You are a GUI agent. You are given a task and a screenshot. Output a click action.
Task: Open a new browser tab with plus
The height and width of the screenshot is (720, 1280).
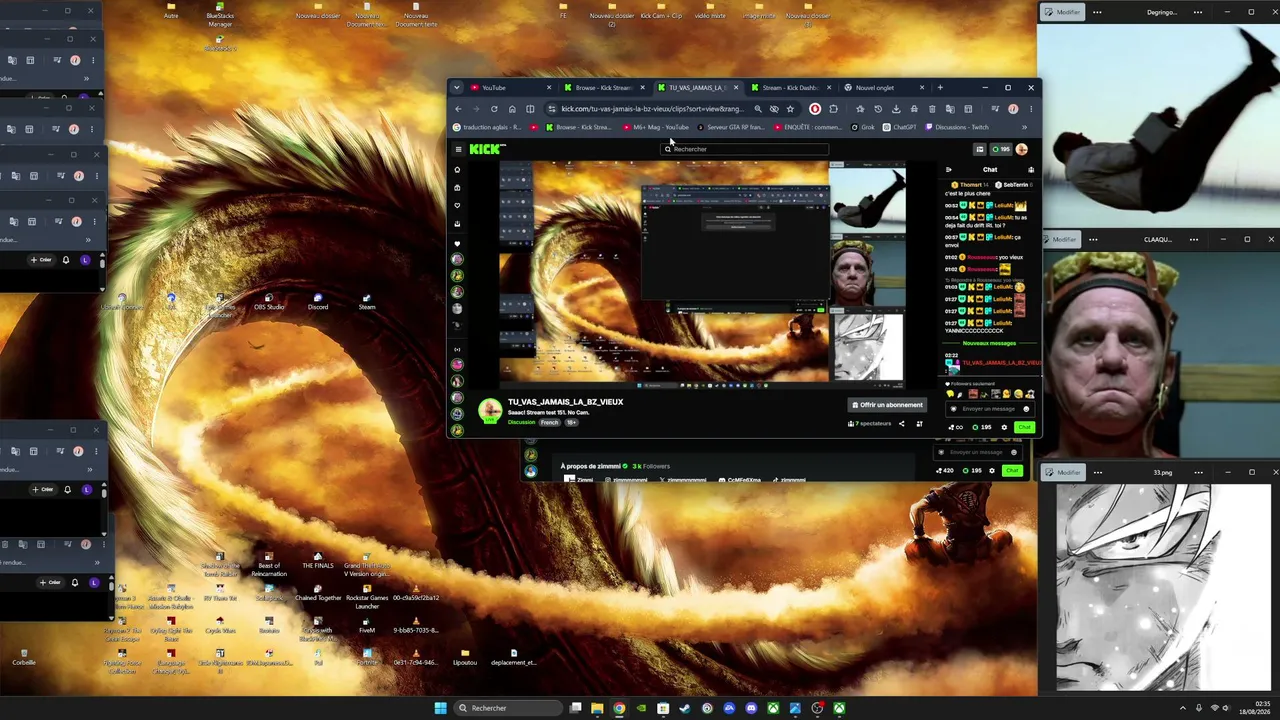940,87
